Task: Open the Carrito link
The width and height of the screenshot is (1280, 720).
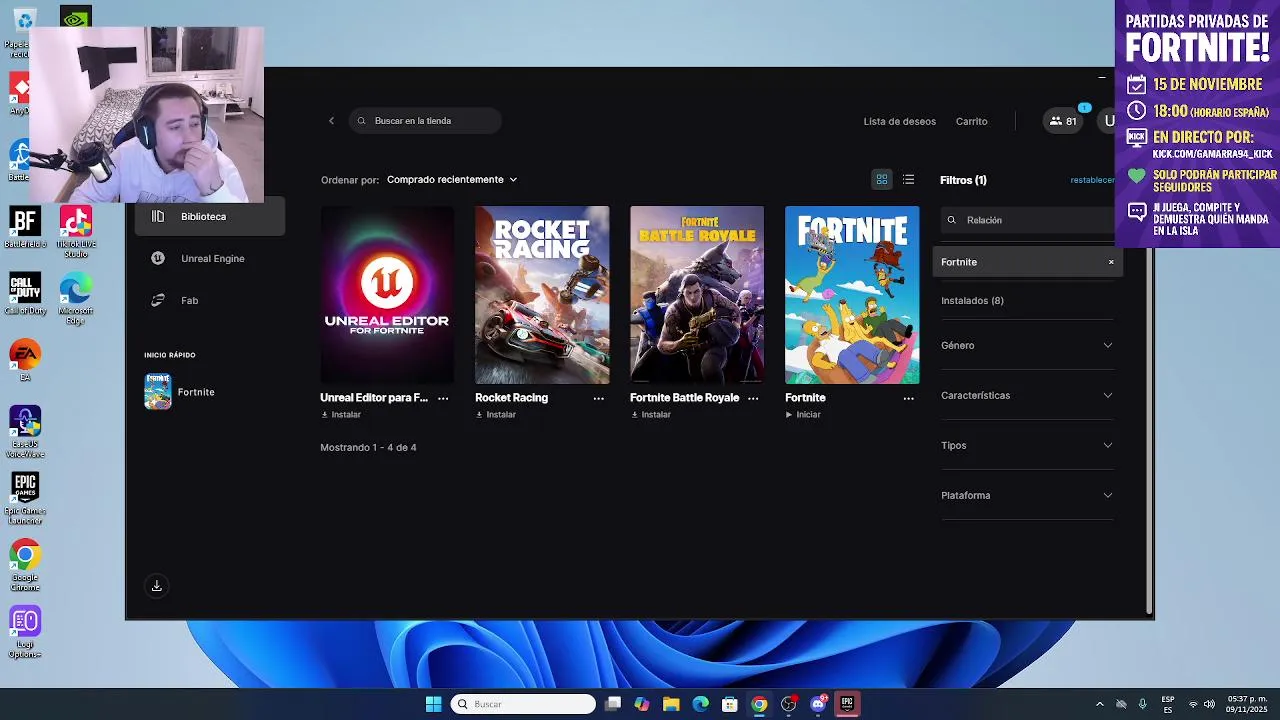Action: click(x=971, y=121)
